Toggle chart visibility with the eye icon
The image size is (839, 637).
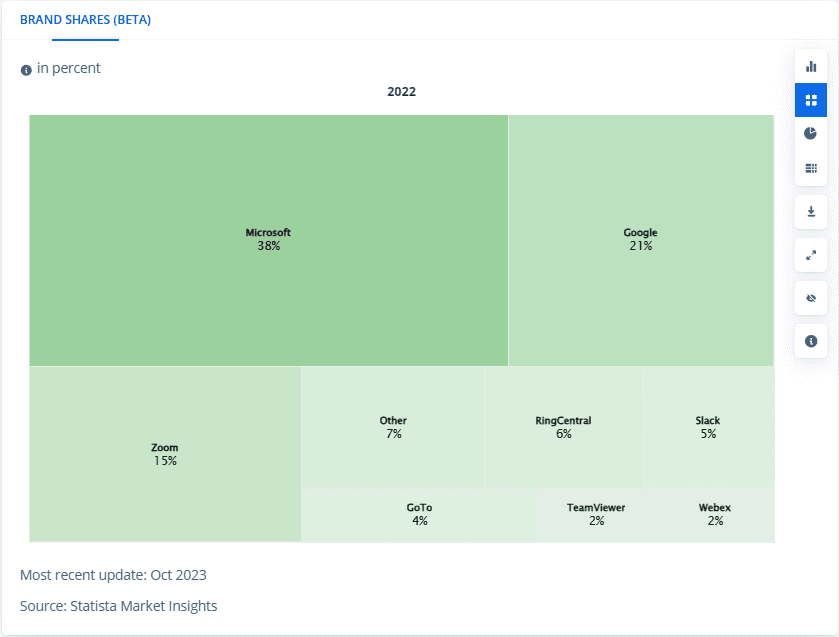coord(810,298)
